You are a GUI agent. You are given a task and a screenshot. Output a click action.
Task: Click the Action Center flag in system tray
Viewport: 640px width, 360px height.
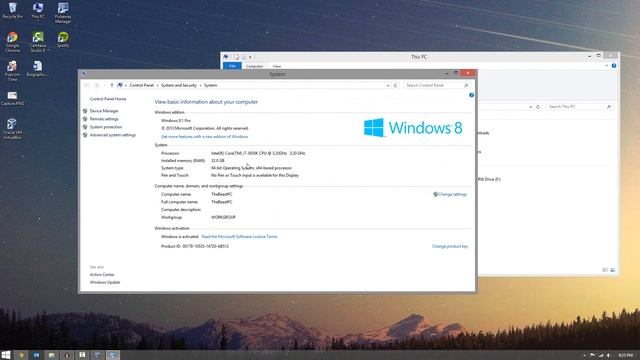[592, 356]
